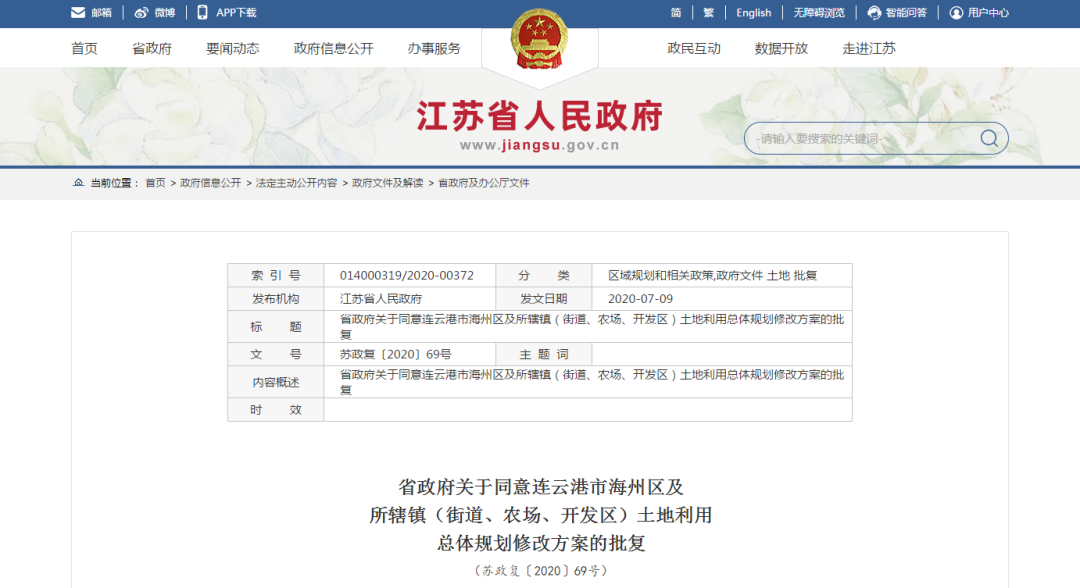Open 智能问答 text link
This screenshot has height=588, width=1080.
(906, 12)
